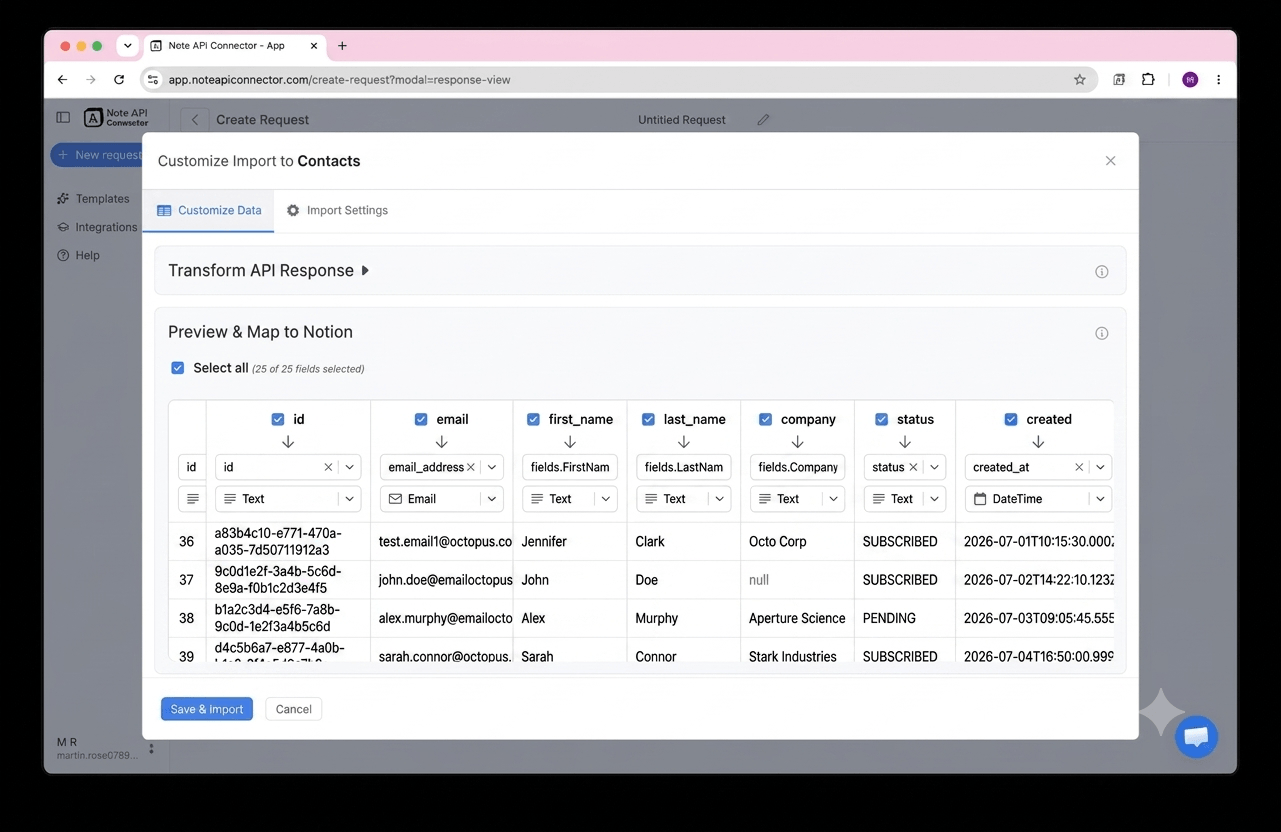
Task: Uncheck the id column checkbox
Action: 278,420
